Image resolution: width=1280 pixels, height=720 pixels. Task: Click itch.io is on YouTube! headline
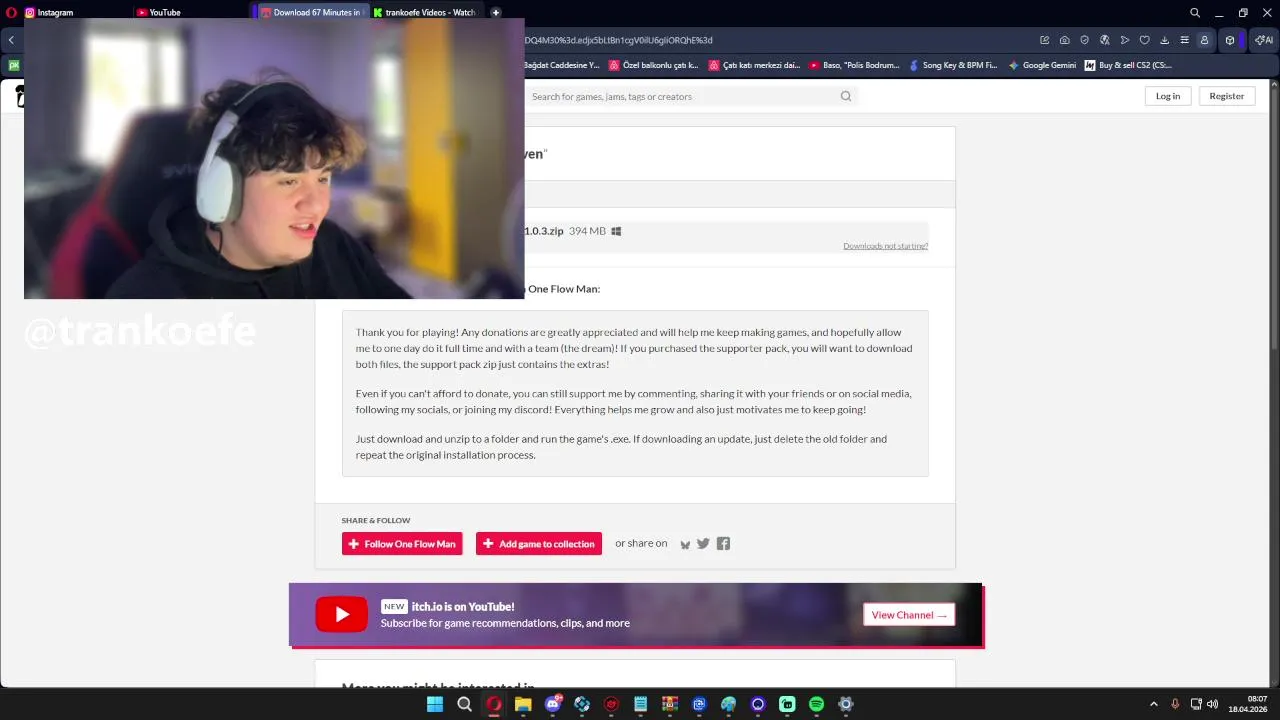[463, 606]
